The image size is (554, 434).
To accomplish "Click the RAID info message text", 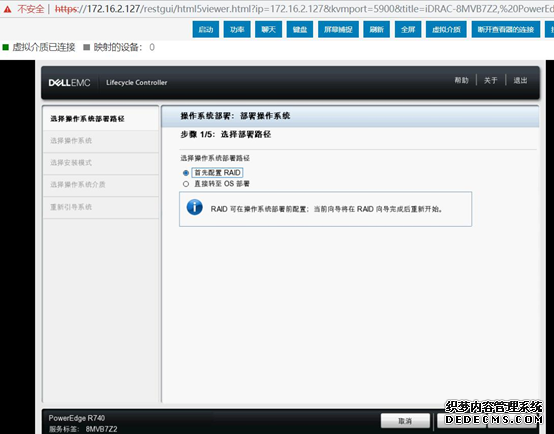I will 326,209.
